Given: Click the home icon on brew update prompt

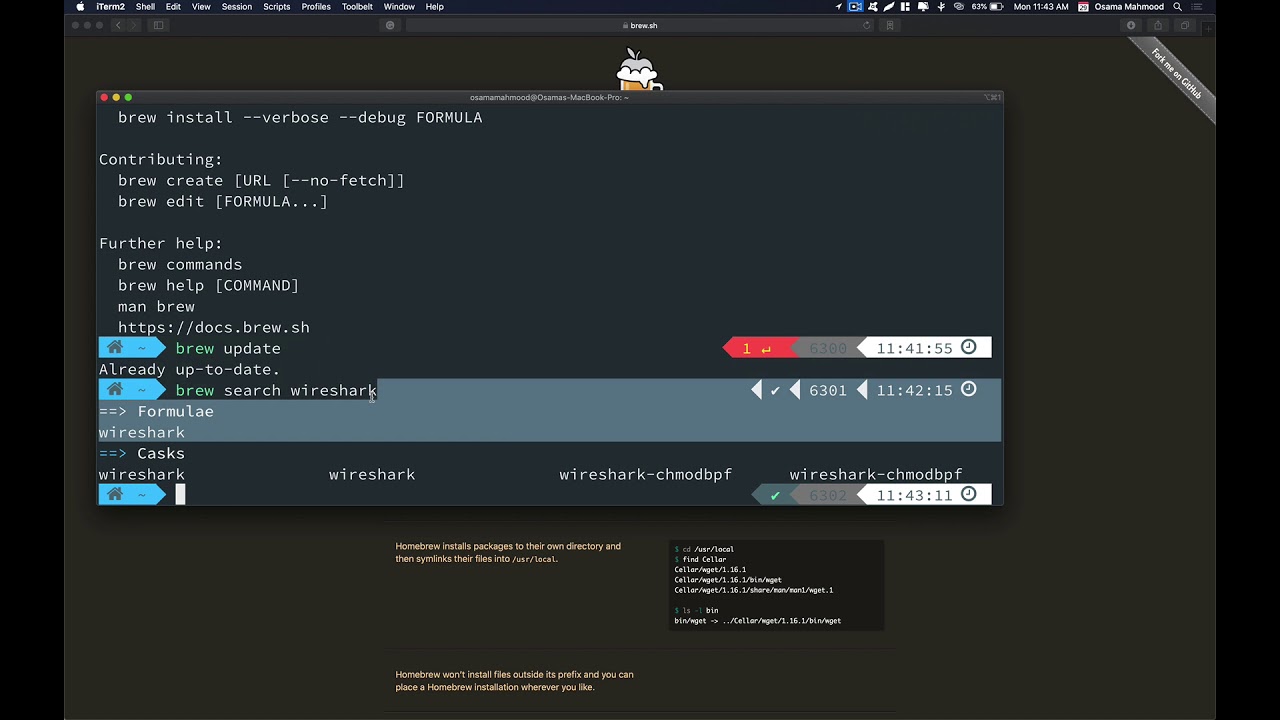Looking at the screenshot, I should 115,348.
